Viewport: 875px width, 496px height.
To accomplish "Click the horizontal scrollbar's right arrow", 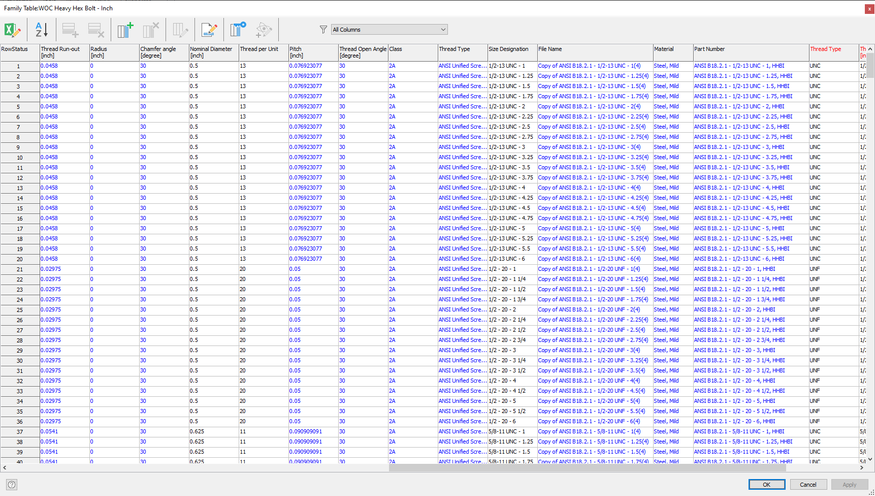I will (864, 468).
